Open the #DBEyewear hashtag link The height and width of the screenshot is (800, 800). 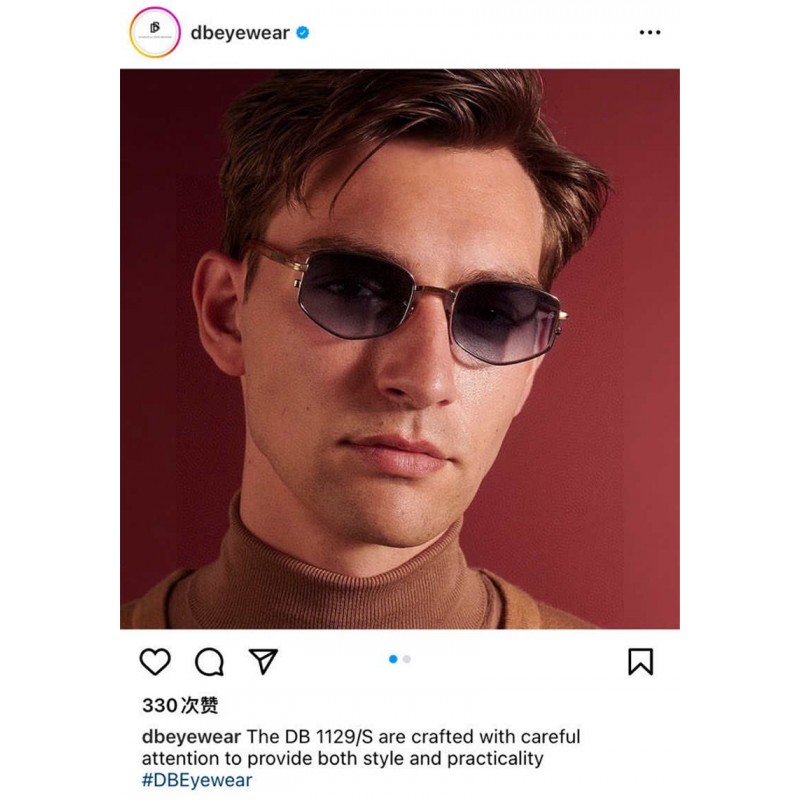pos(197,780)
